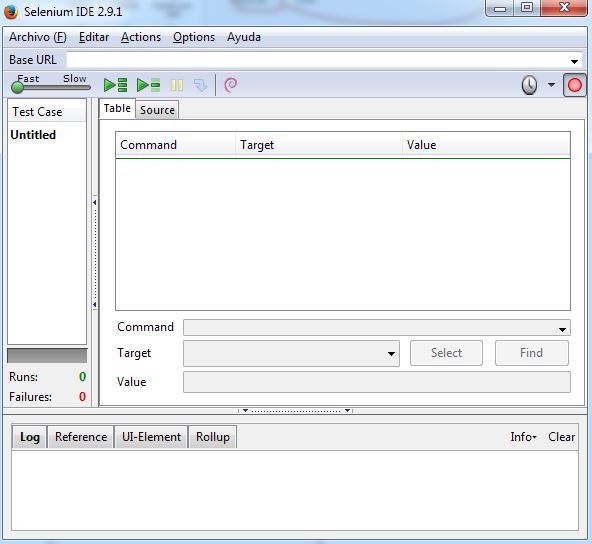
Task: Click the Fast-Slow speed slider
Action: pos(51,87)
